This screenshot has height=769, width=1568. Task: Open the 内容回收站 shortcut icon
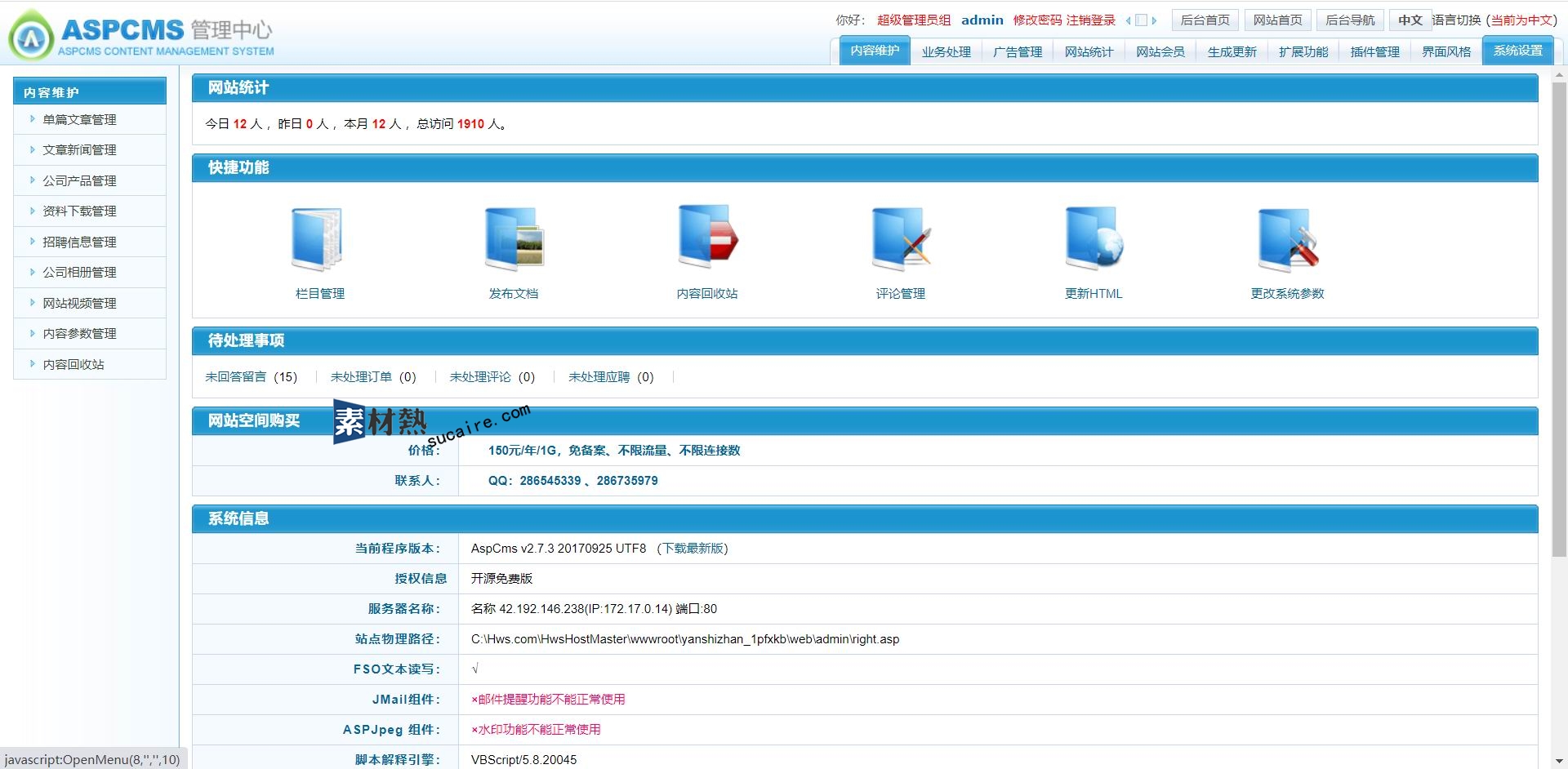[x=708, y=238]
